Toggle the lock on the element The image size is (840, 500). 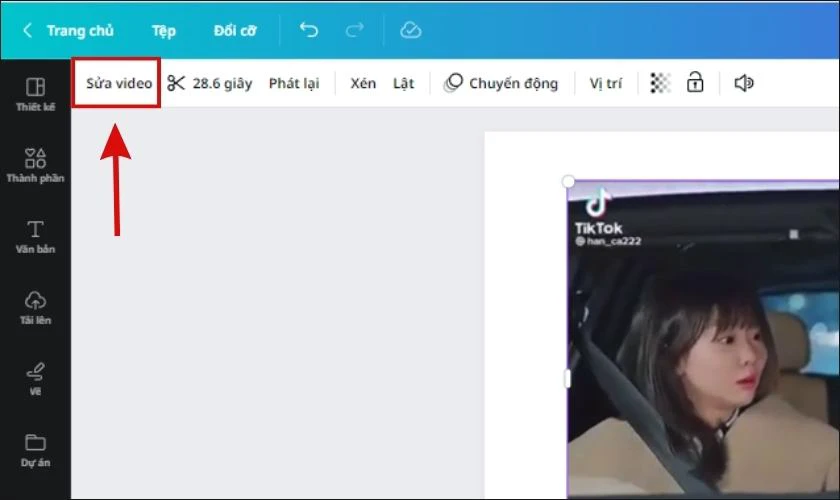point(695,83)
